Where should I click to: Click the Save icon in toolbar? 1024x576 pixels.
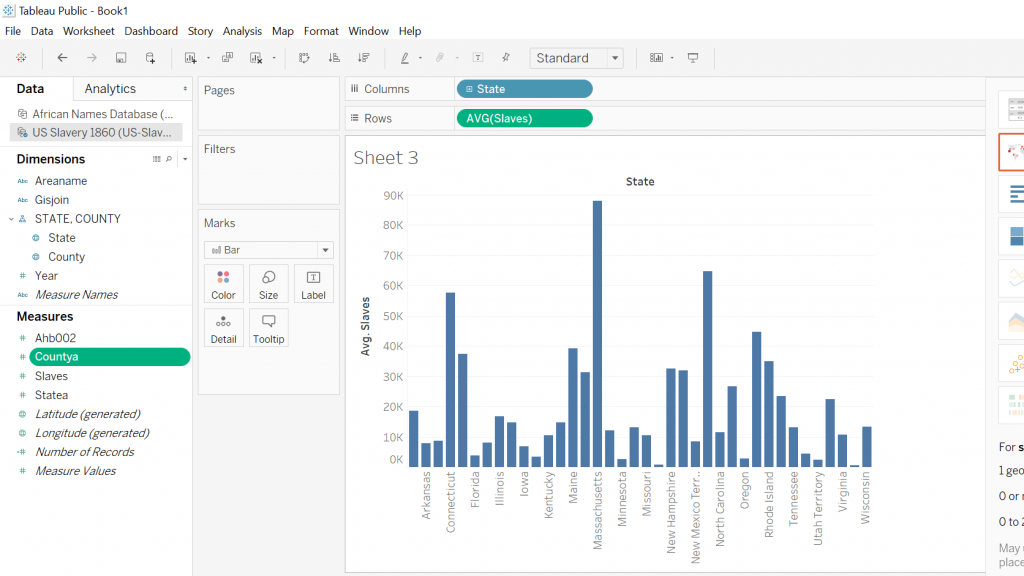[121, 58]
